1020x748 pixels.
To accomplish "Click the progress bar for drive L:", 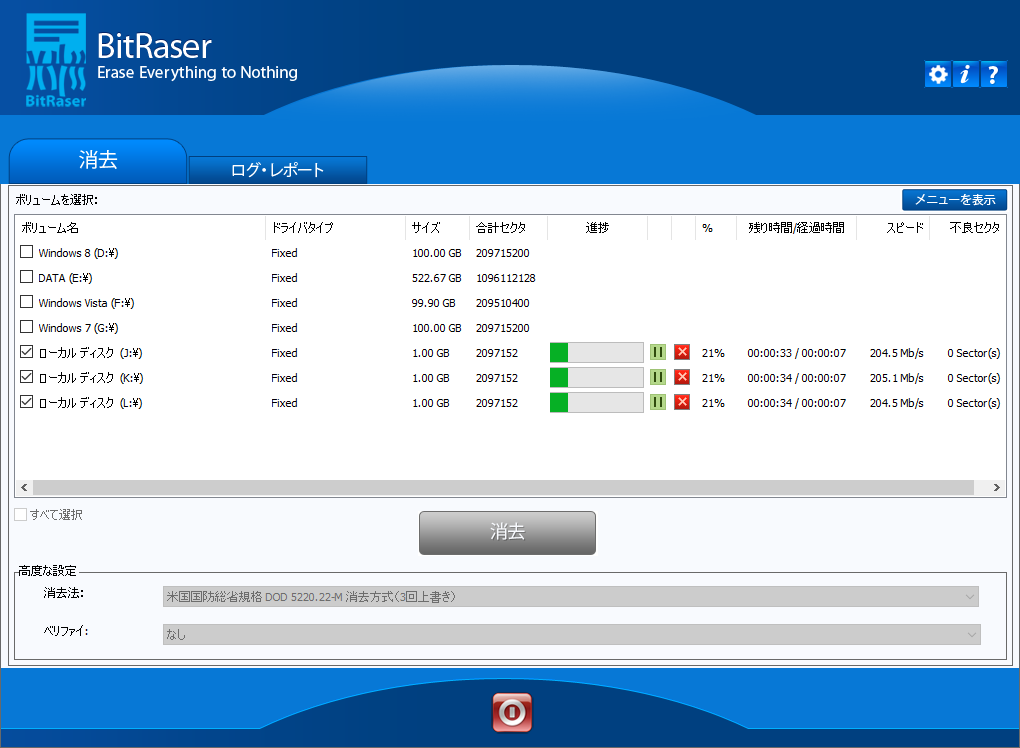I will point(596,402).
